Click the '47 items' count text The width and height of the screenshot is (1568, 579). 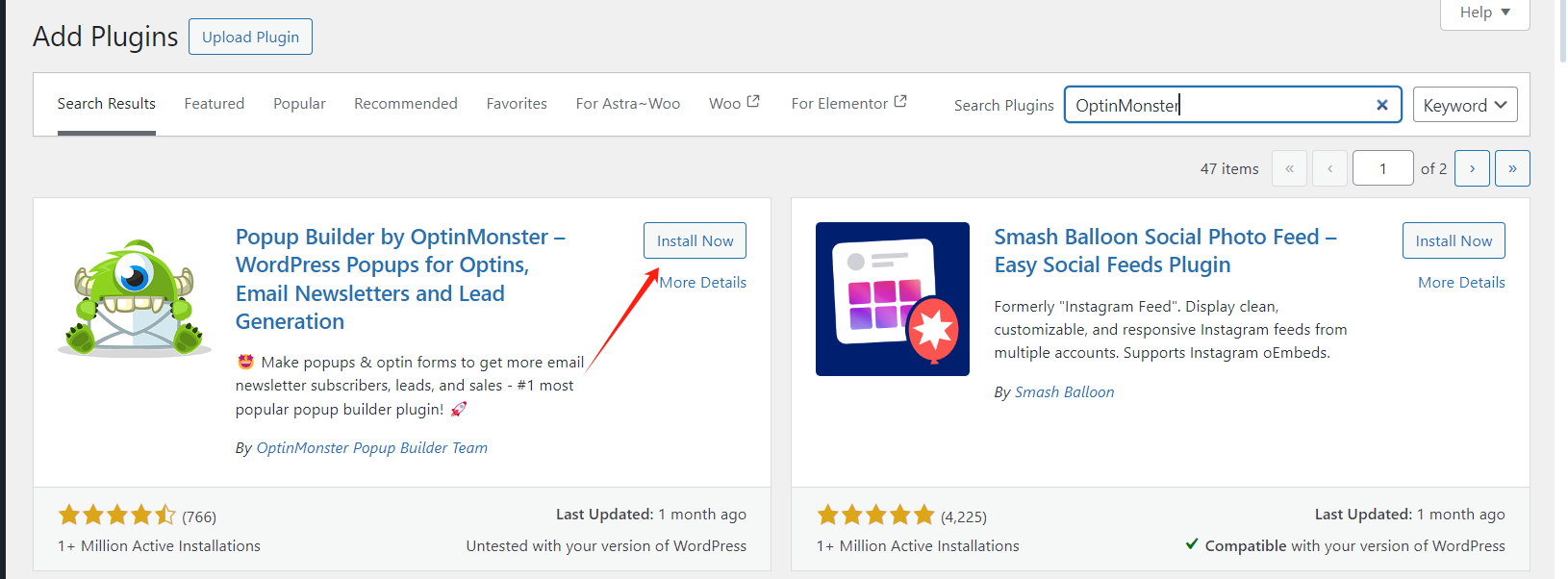1229,168
